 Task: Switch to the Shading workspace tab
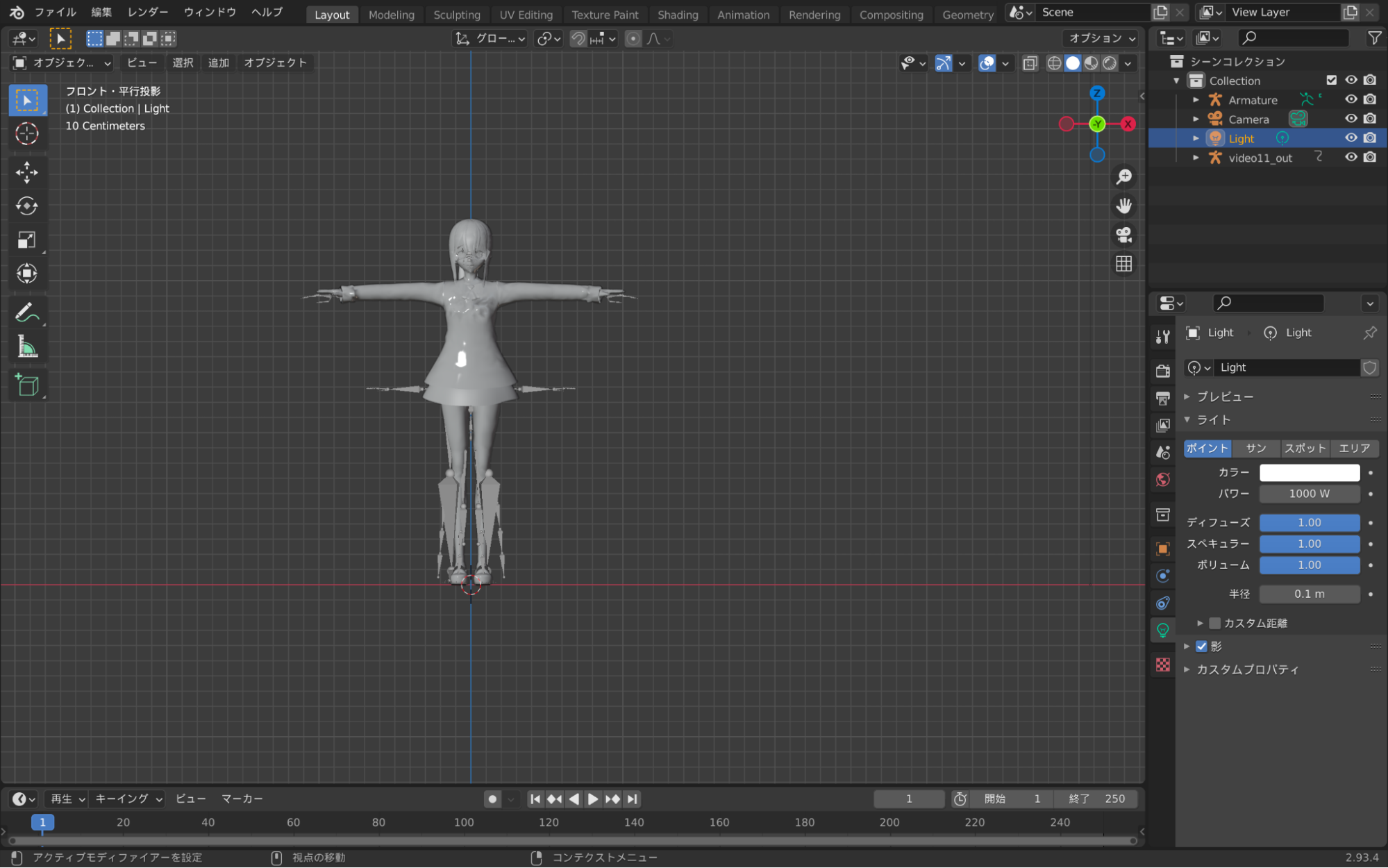tap(678, 15)
